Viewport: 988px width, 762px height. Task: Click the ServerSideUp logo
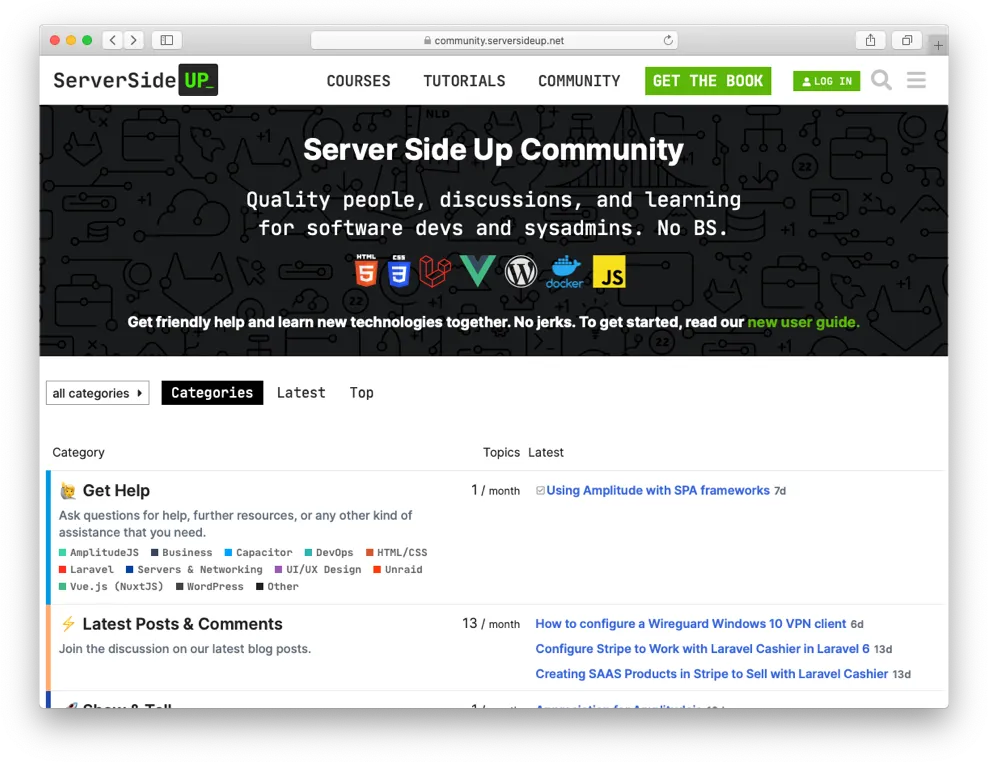[135, 80]
